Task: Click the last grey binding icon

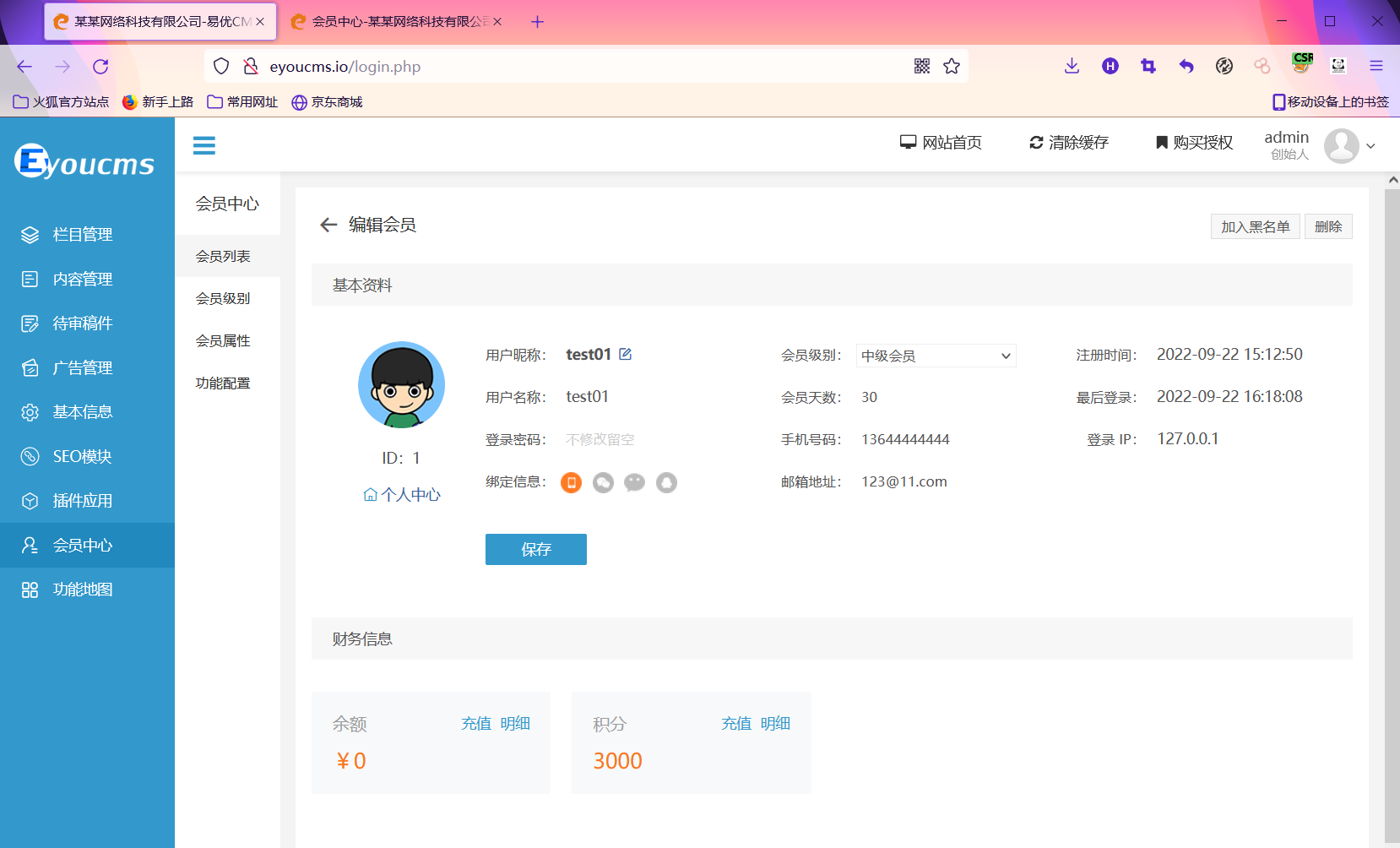Action: click(x=666, y=482)
